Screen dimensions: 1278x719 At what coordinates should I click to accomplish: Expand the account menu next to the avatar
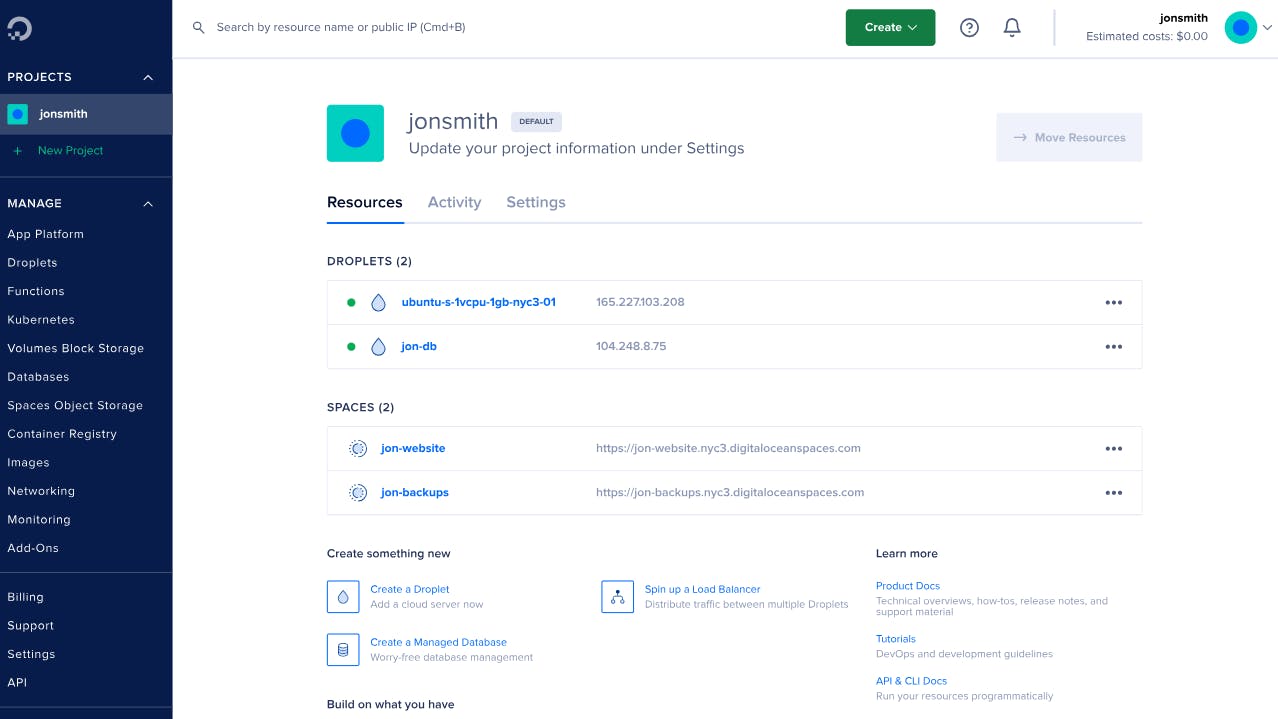pyautogui.click(x=1267, y=28)
